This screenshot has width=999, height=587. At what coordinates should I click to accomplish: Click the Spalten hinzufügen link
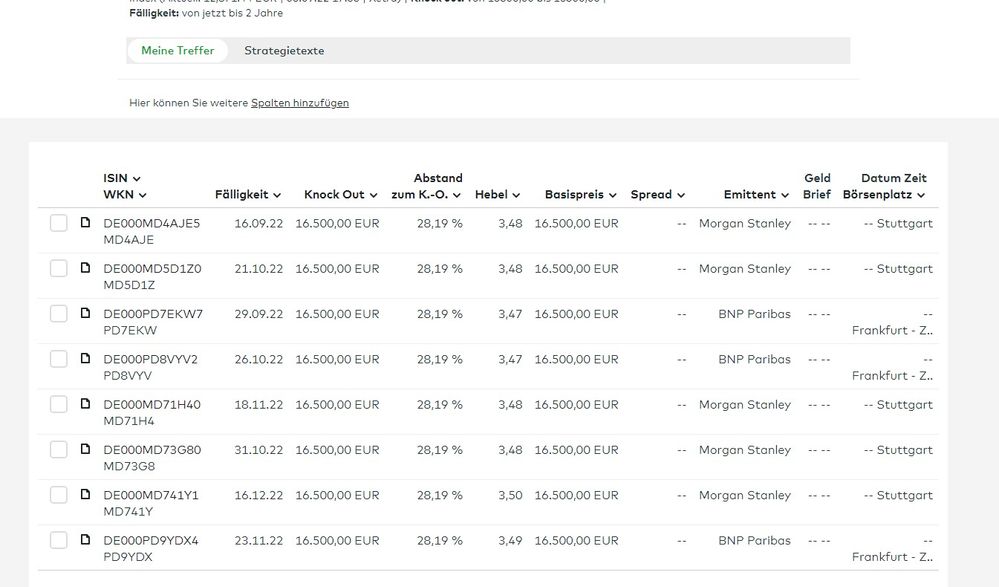(x=300, y=103)
